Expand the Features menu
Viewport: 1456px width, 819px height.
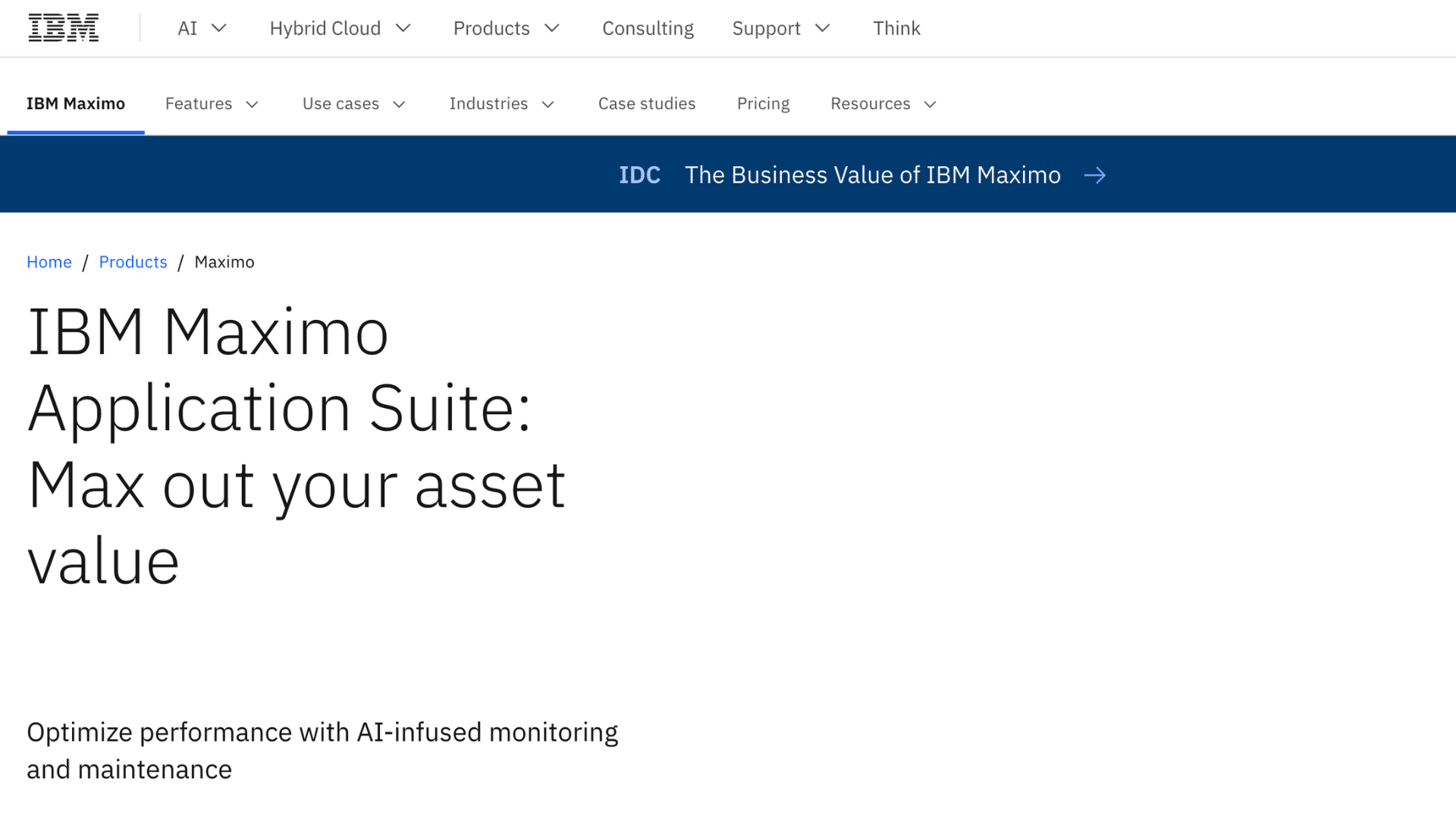point(253,104)
